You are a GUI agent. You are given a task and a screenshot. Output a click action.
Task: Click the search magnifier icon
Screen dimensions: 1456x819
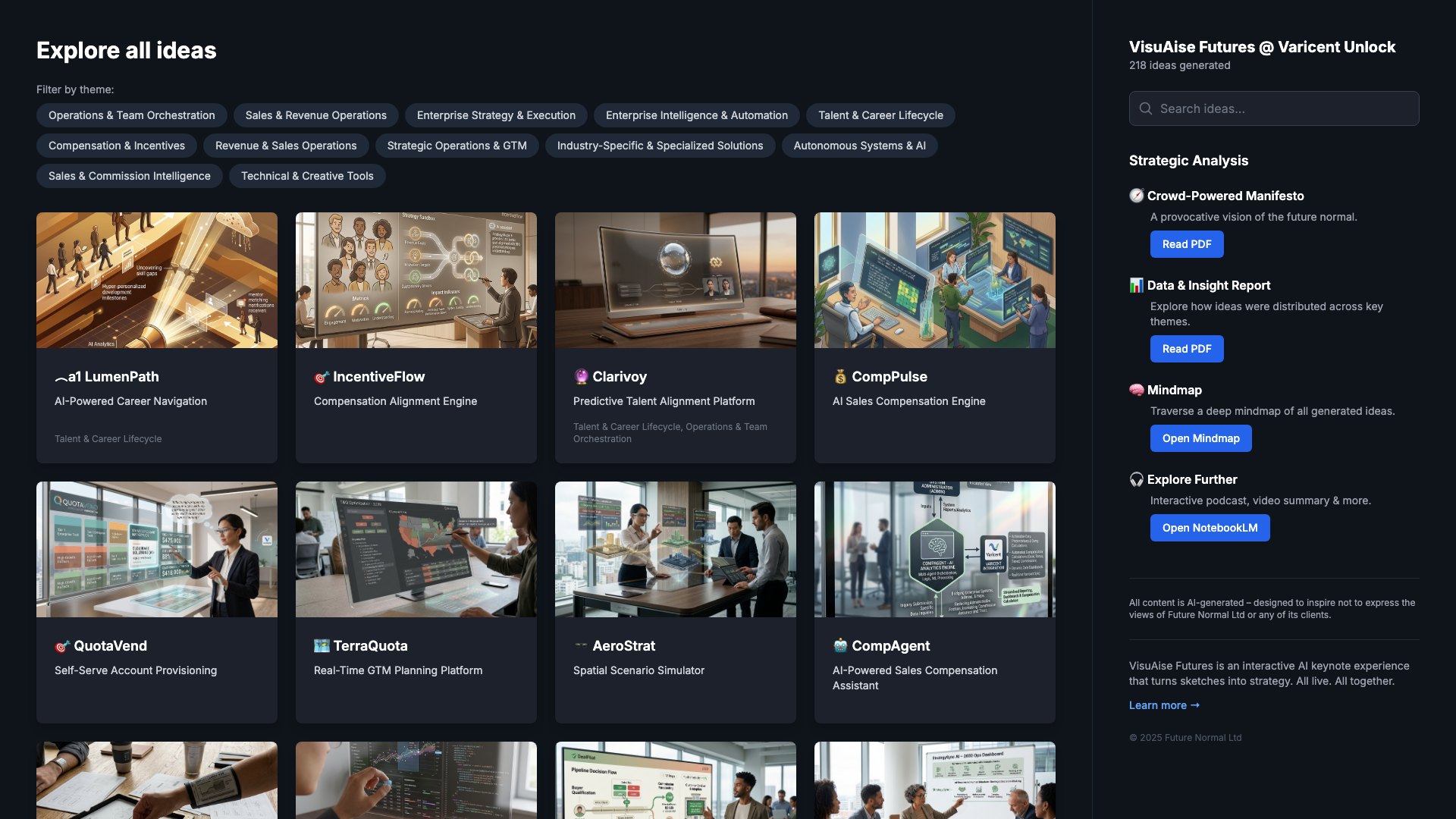1146,108
